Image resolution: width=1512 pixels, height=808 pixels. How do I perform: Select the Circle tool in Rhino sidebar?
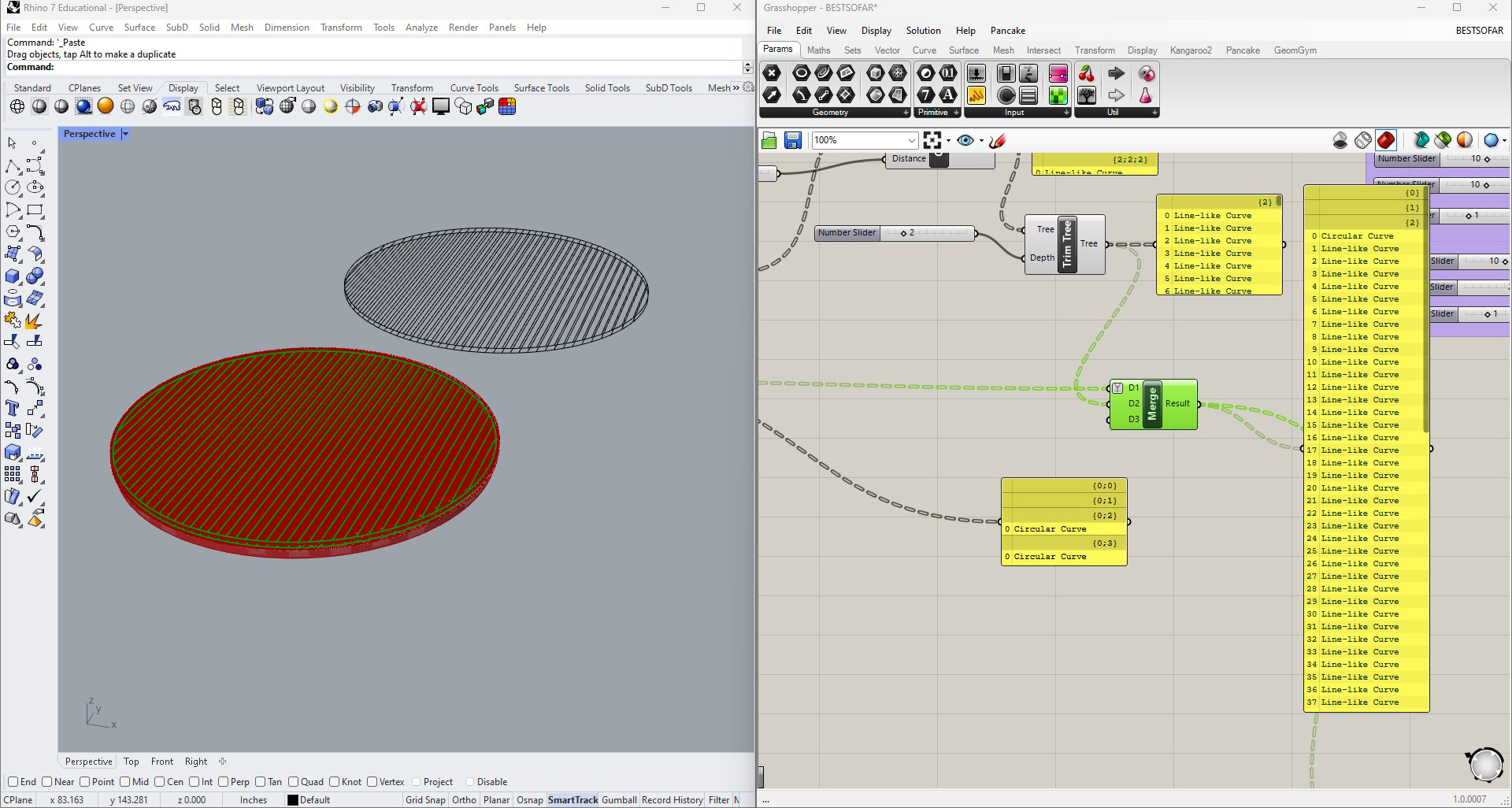(x=13, y=187)
